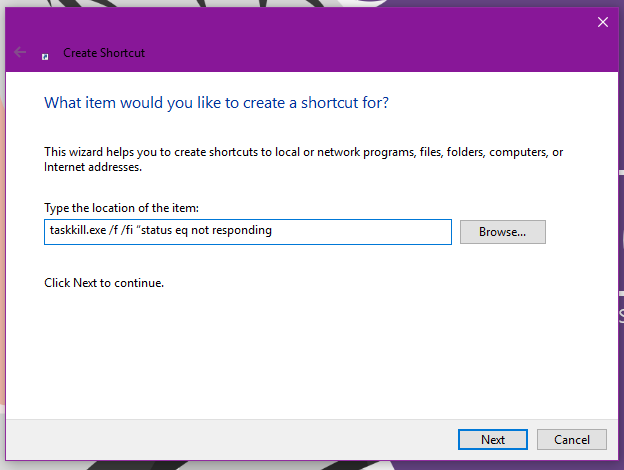
Task: Go back using the arrow icon
Action: coord(20,52)
